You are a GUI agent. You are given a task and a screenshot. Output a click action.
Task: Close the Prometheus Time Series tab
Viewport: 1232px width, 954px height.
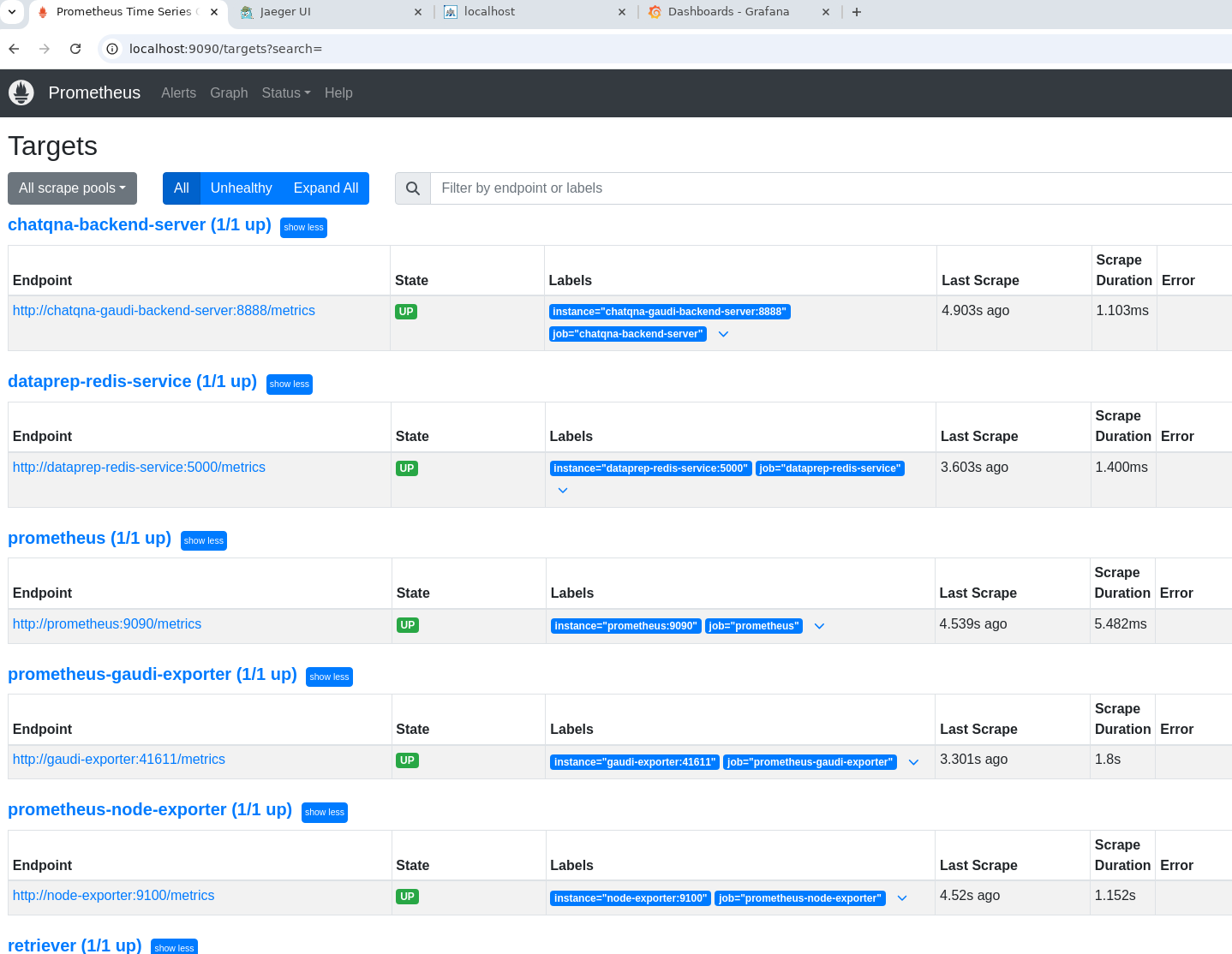(x=214, y=12)
